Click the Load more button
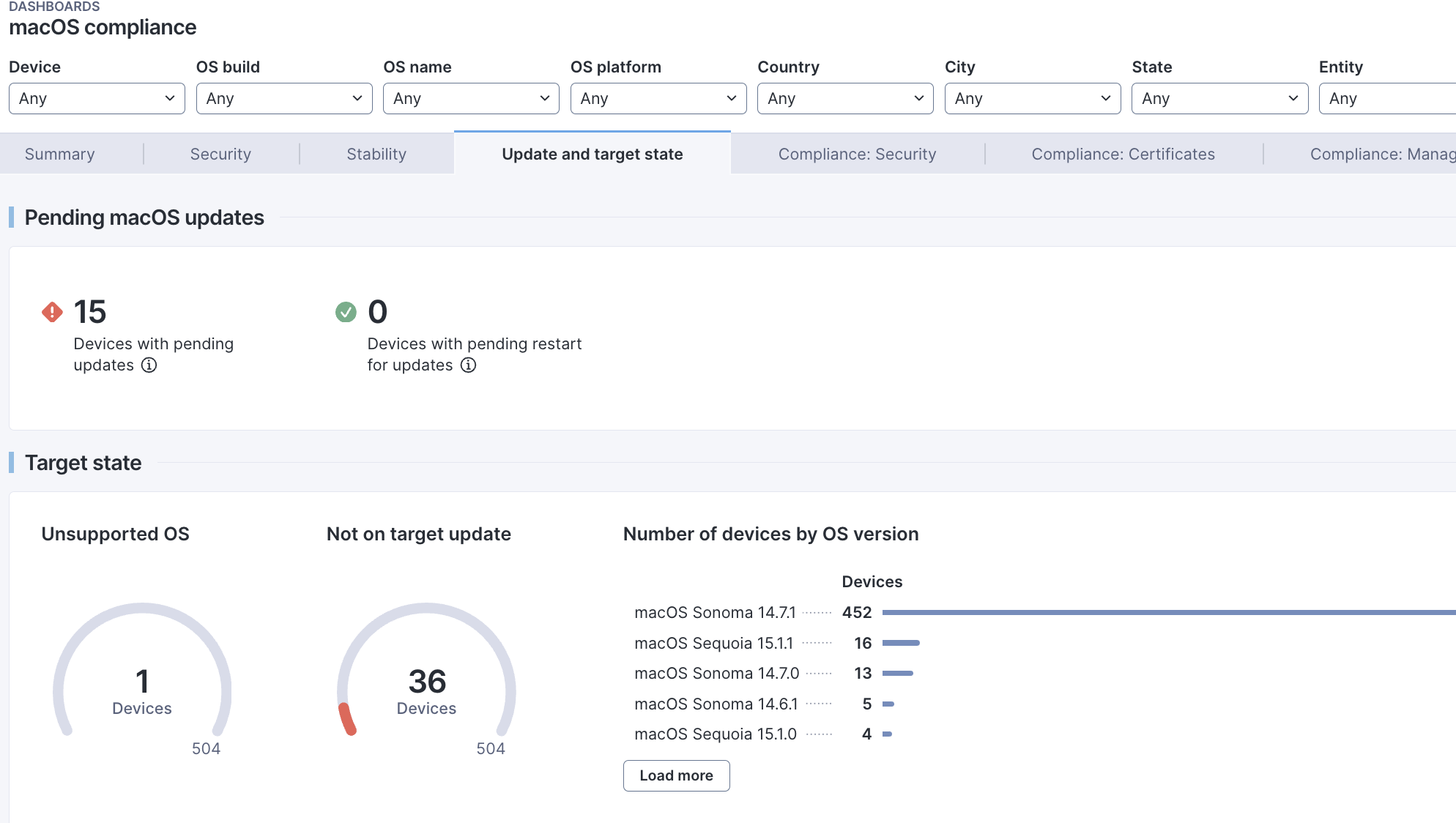1456x823 pixels. (x=676, y=775)
